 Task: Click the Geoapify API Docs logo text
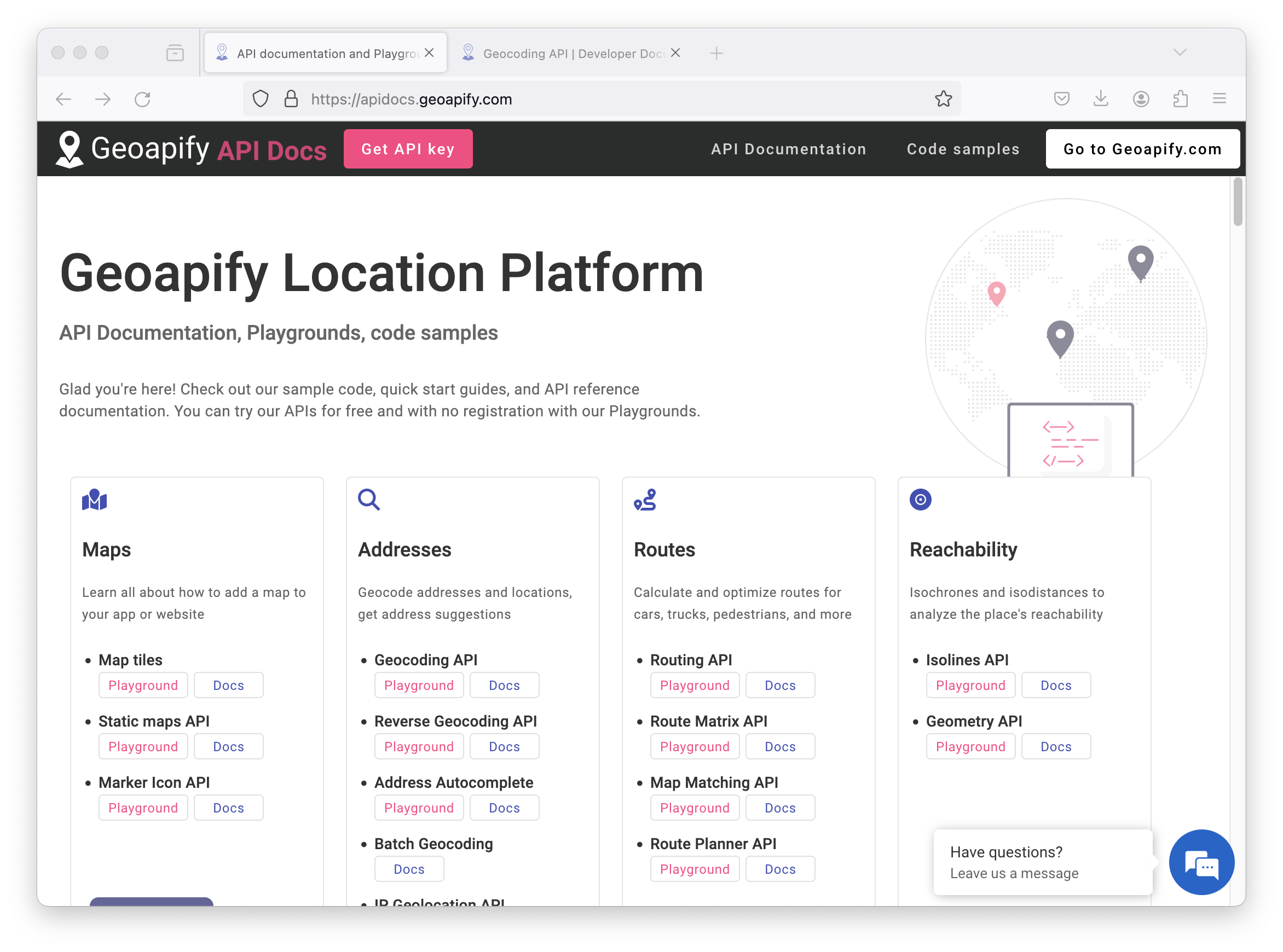tap(209, 149)
